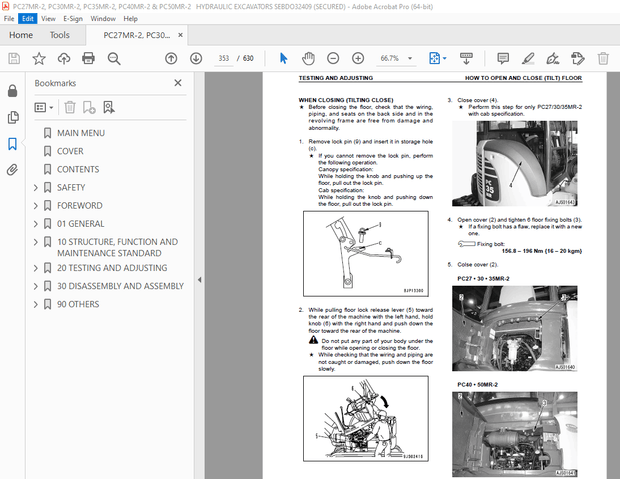Open the fit page options

437,59
